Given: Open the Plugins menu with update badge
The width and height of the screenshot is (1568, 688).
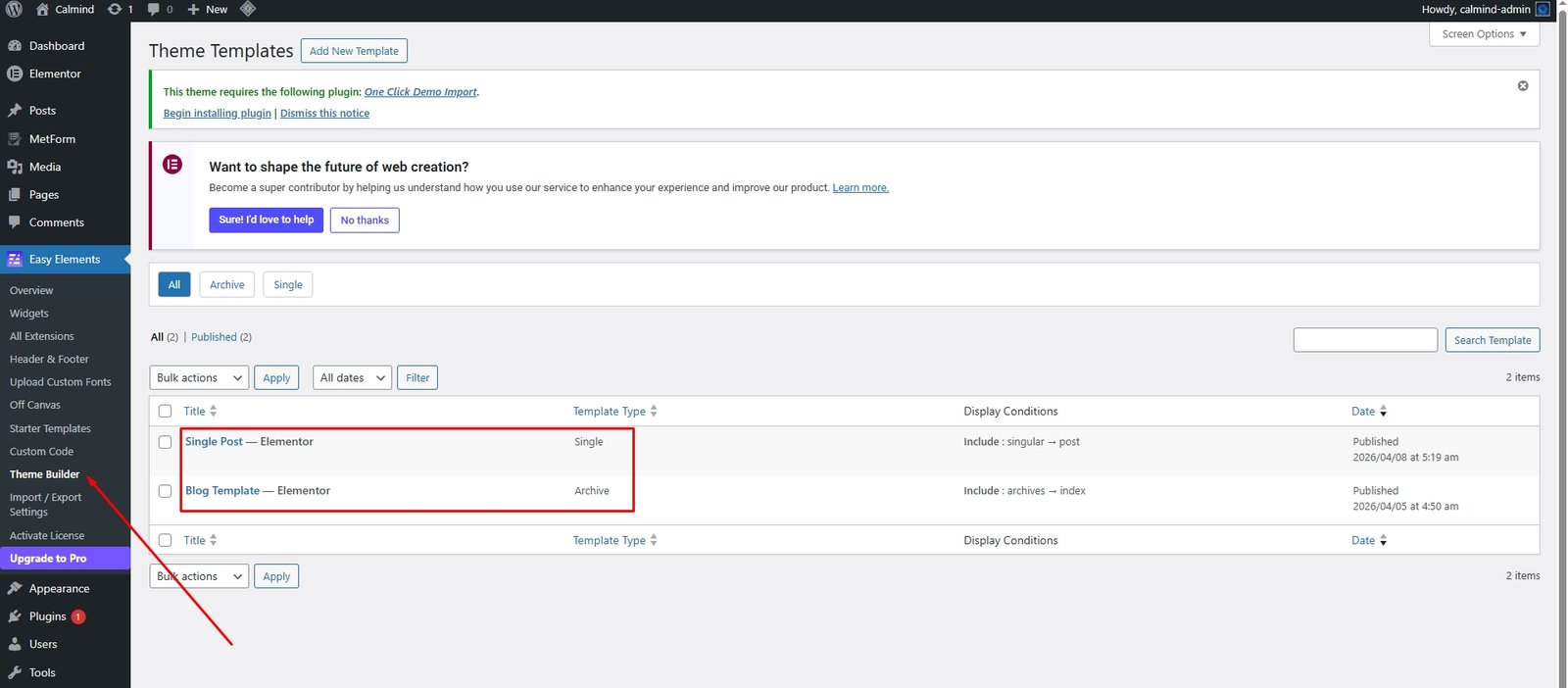Looking at the screenshot, I should click(x=47, y=616).
